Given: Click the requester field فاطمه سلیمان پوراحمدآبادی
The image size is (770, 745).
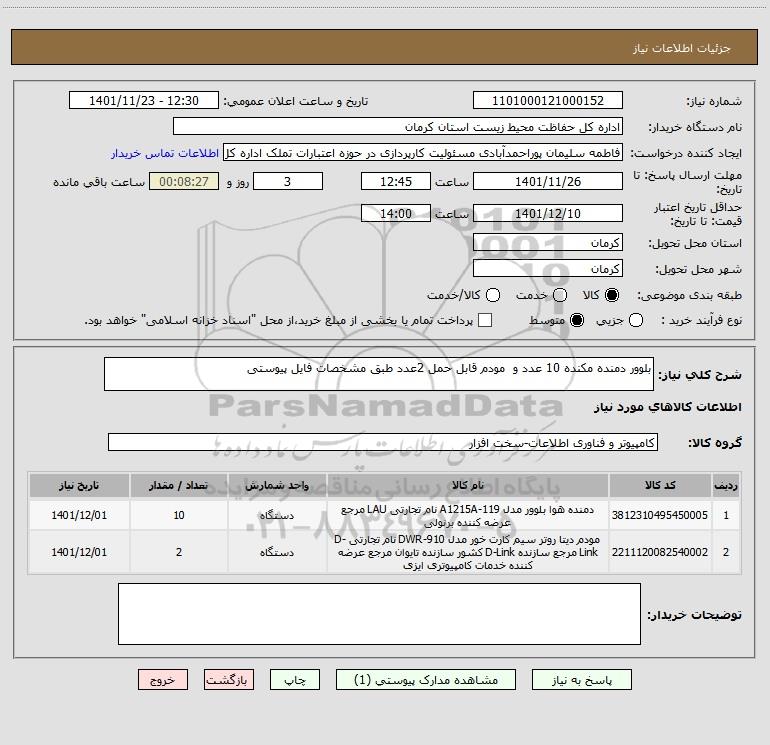Looking at the screenshot, I should point(423,153).
